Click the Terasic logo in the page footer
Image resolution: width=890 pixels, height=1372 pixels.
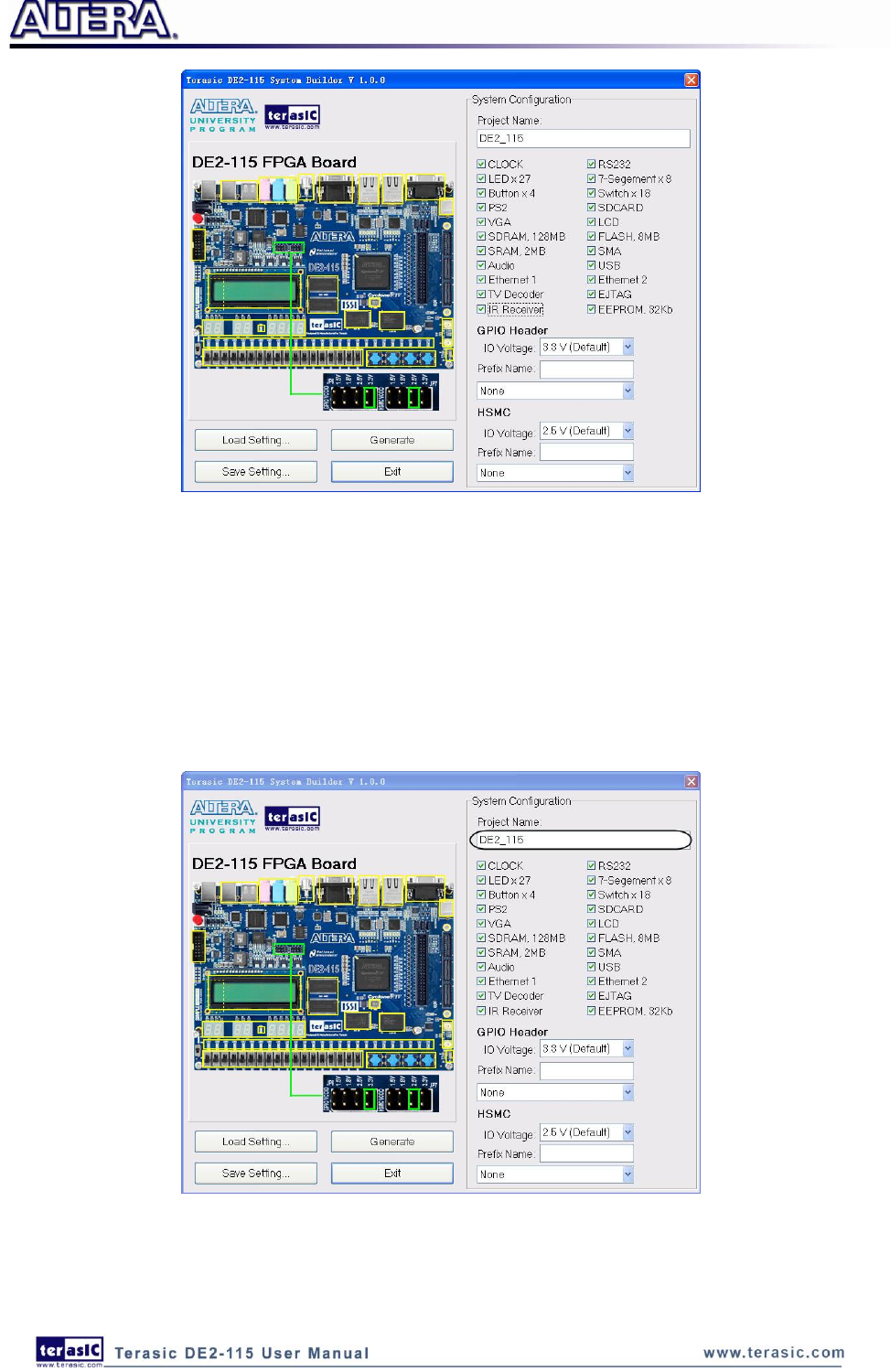pos(70,1351)
